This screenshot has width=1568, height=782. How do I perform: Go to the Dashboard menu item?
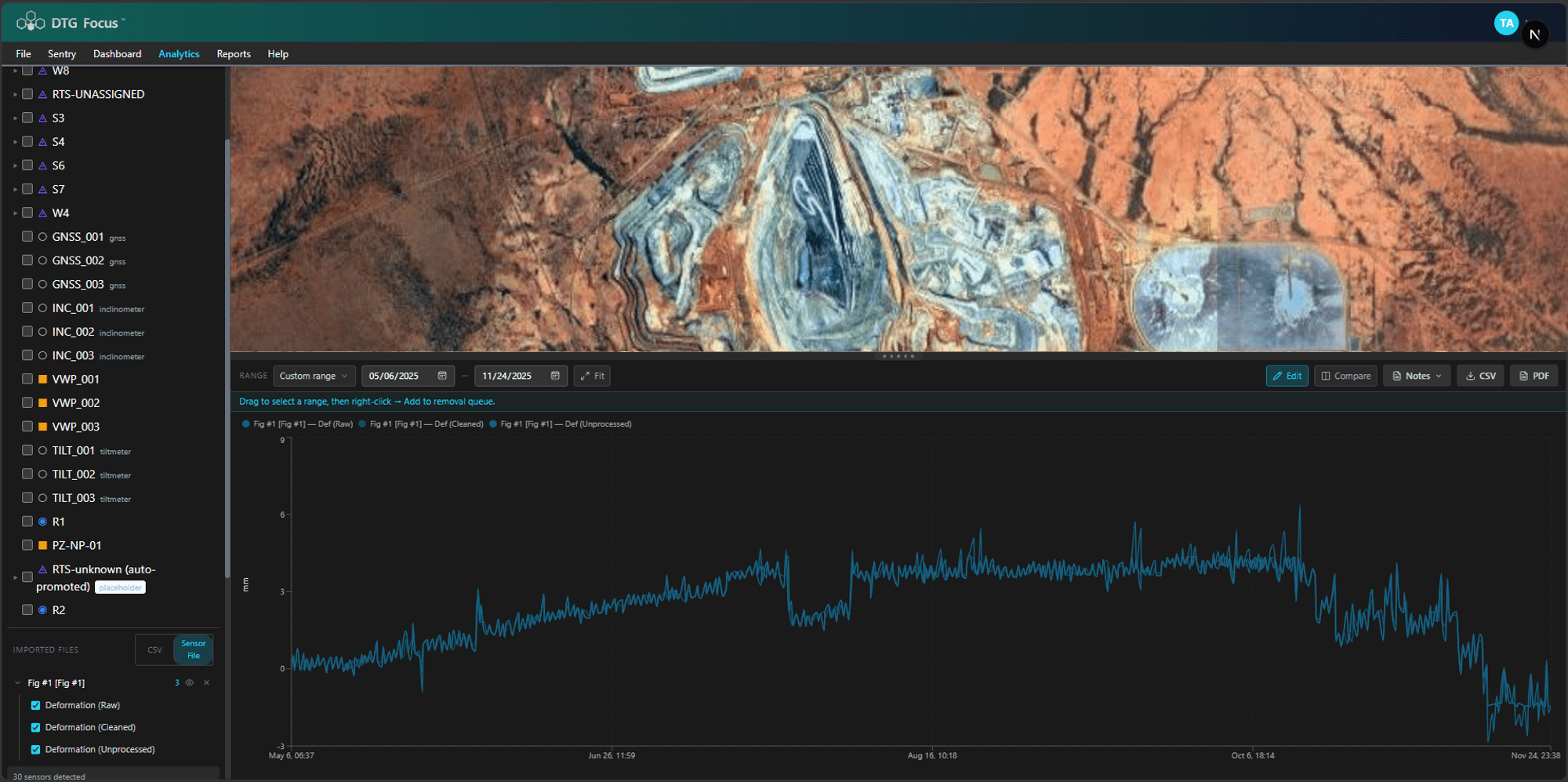(x=118, y=54)
